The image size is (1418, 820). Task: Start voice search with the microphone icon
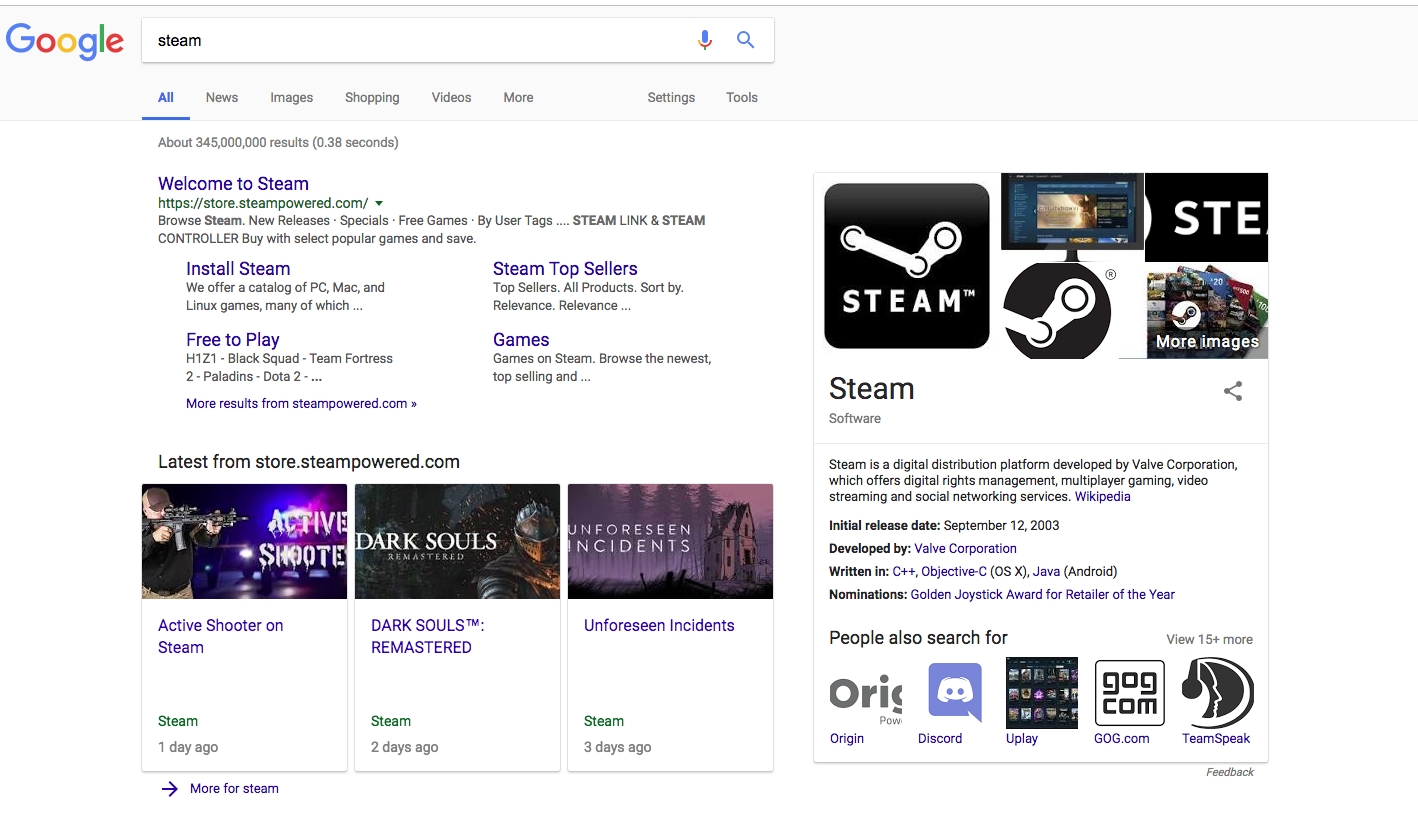click(705, 40)
